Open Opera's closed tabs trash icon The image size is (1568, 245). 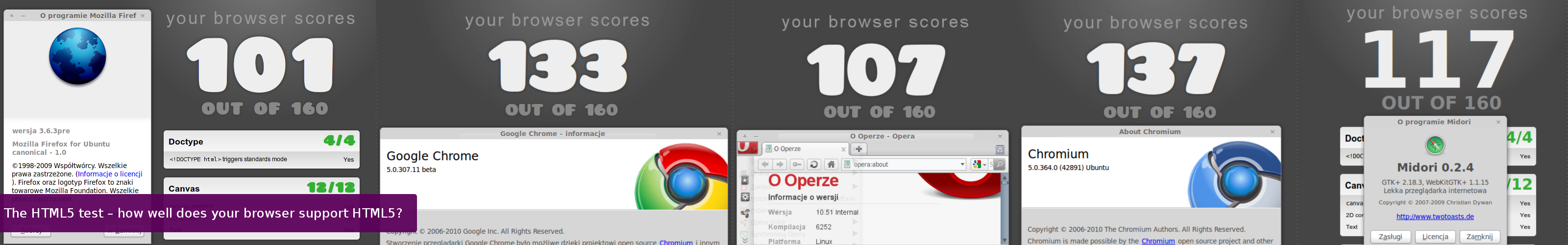click(x=1000, y=149)
